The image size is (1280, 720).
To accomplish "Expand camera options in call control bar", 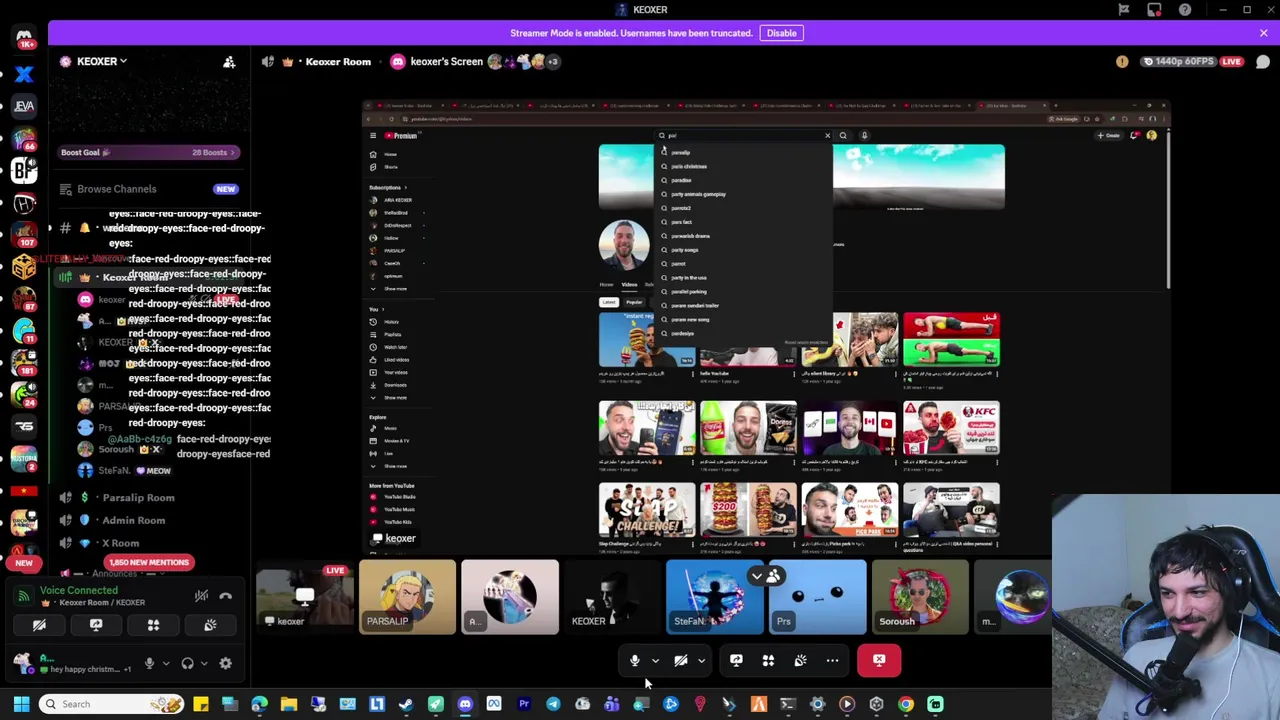I will pos(701,660).
